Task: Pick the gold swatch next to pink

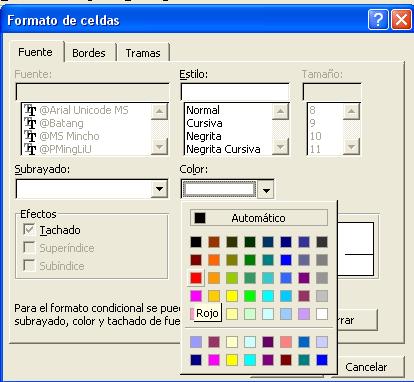Action: point(214,296)
